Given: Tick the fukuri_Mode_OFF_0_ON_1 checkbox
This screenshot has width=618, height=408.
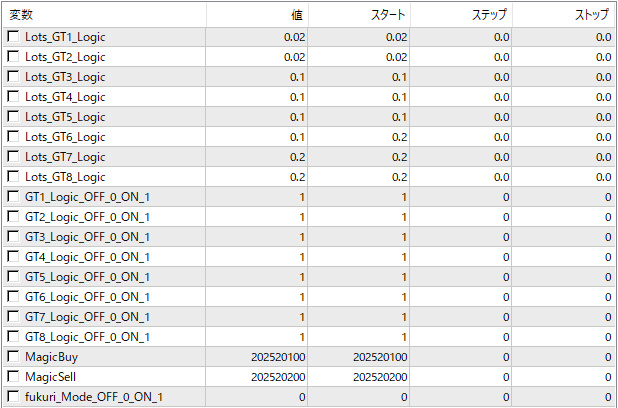Looking at the screenshot, I should click(x=13, y=397).
